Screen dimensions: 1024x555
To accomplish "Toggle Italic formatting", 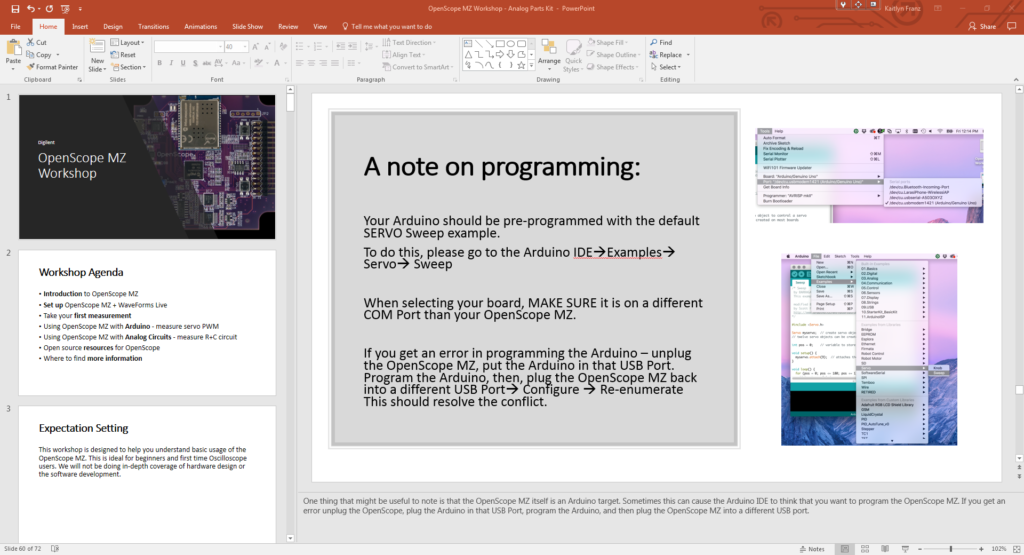I will [x=171, y=63].
